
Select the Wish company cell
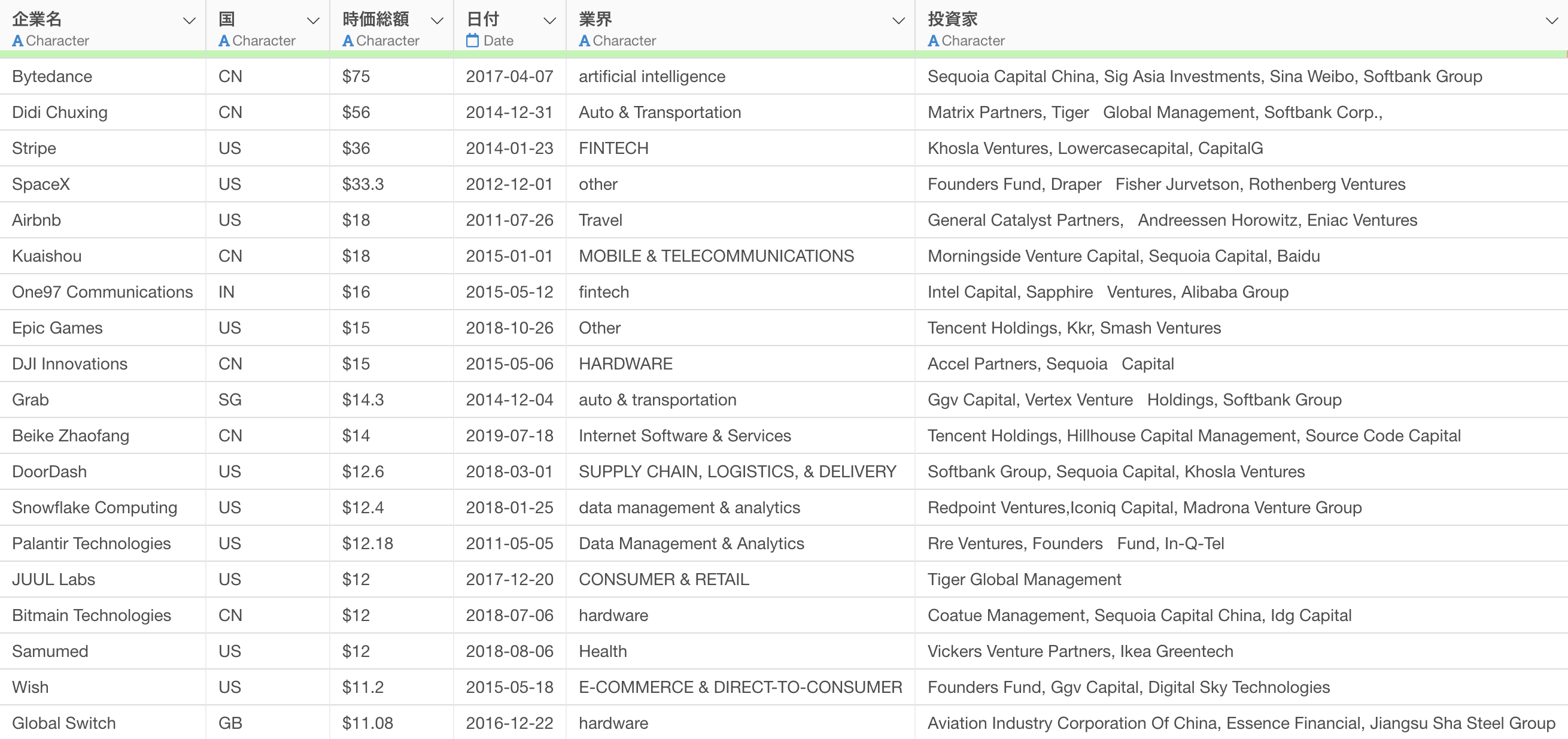point(103,687)
